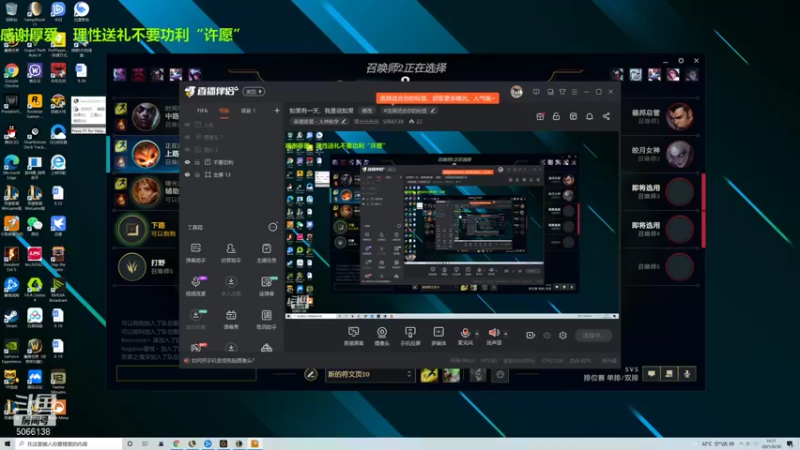Show the 图片 2 hidden layer
The width and height of the screenshot is (800, 450).
click(x=187, y=149)
